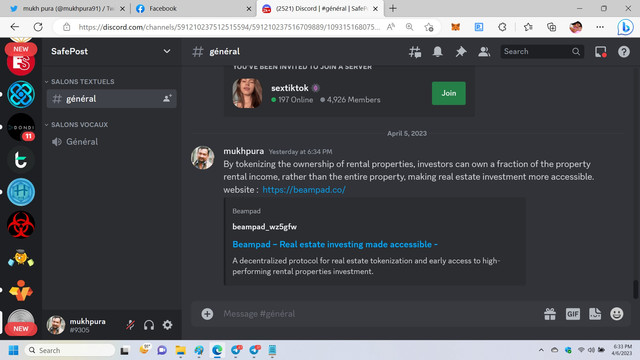Click mukhpura user avatar in bottom panel

(x=56, y=325)
